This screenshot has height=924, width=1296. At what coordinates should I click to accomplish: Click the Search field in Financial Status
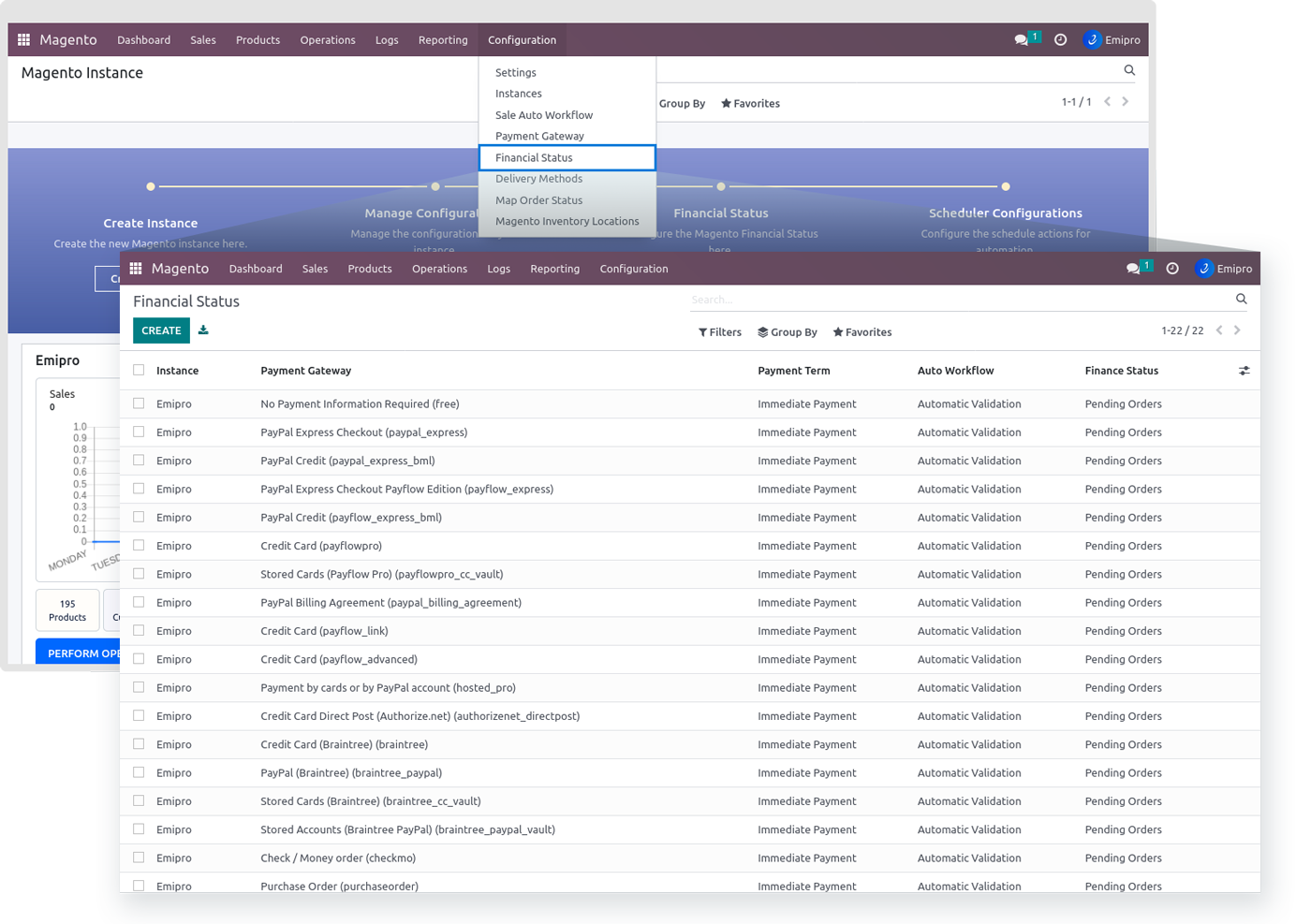955,300
